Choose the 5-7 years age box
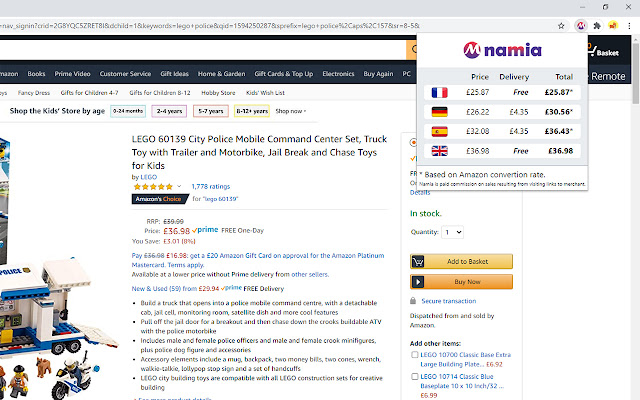 pos(211,111)
